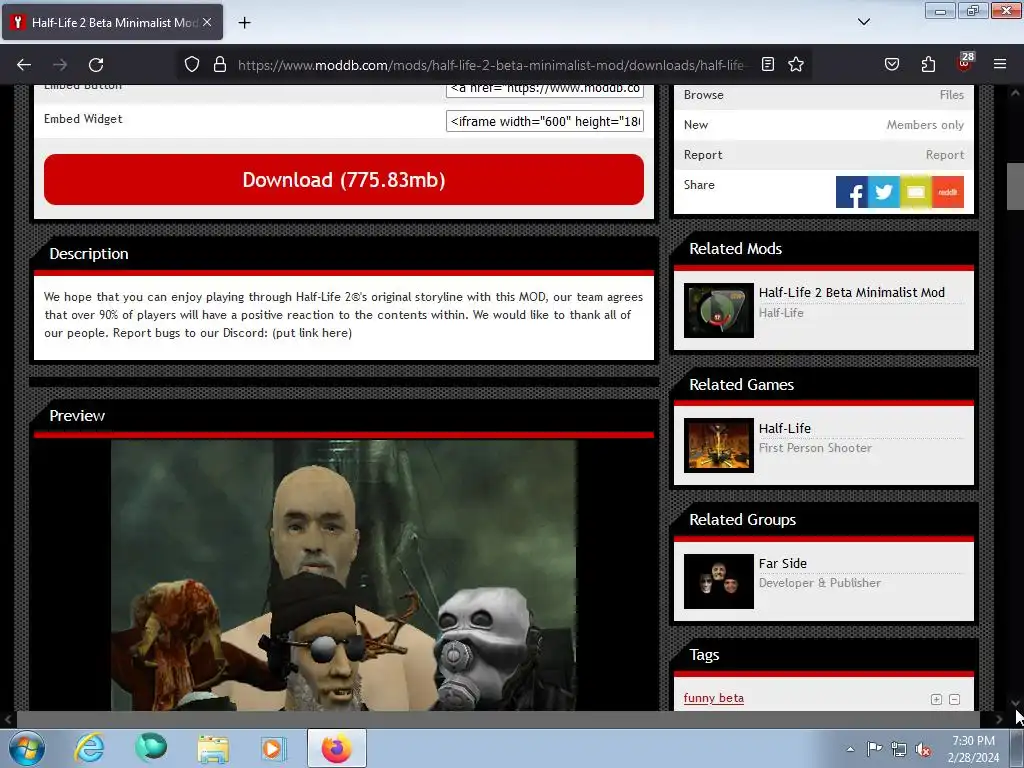Open a new browser tab
1024x768 pixels.
coord(244,23)
